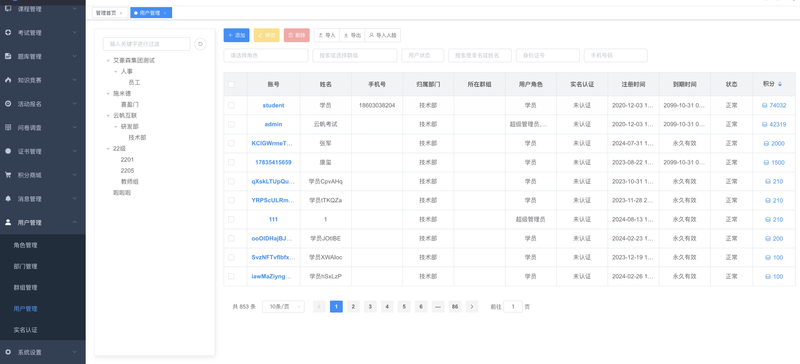Open 群组管理 in the sidebar submenu

(26, 287)
